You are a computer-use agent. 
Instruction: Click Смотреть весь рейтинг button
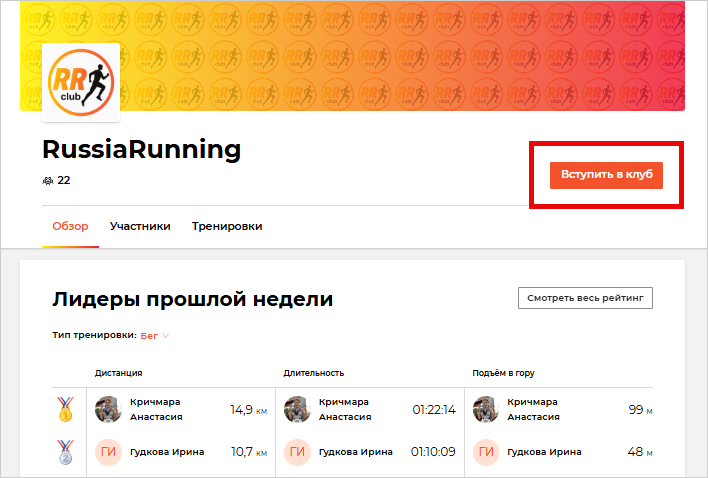coord(585,298)
